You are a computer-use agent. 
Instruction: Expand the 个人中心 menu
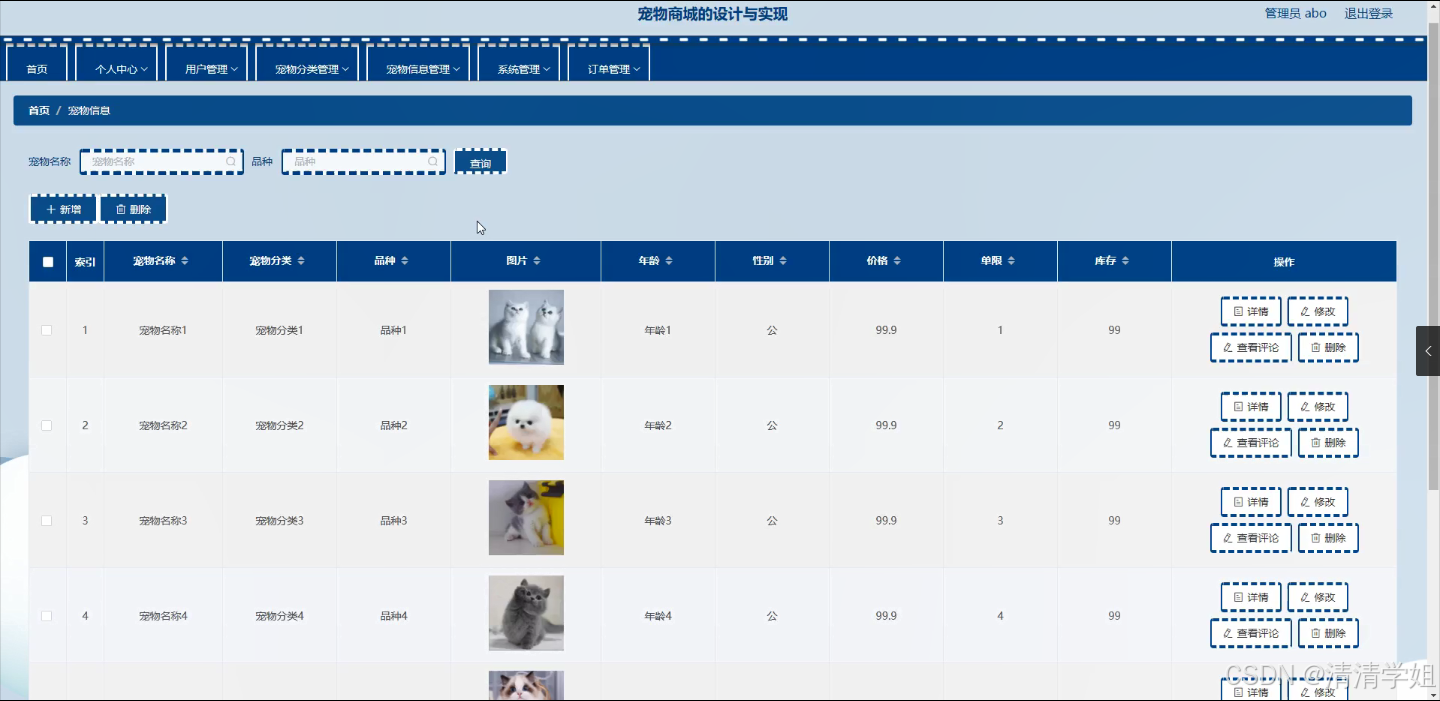point(117,64)
